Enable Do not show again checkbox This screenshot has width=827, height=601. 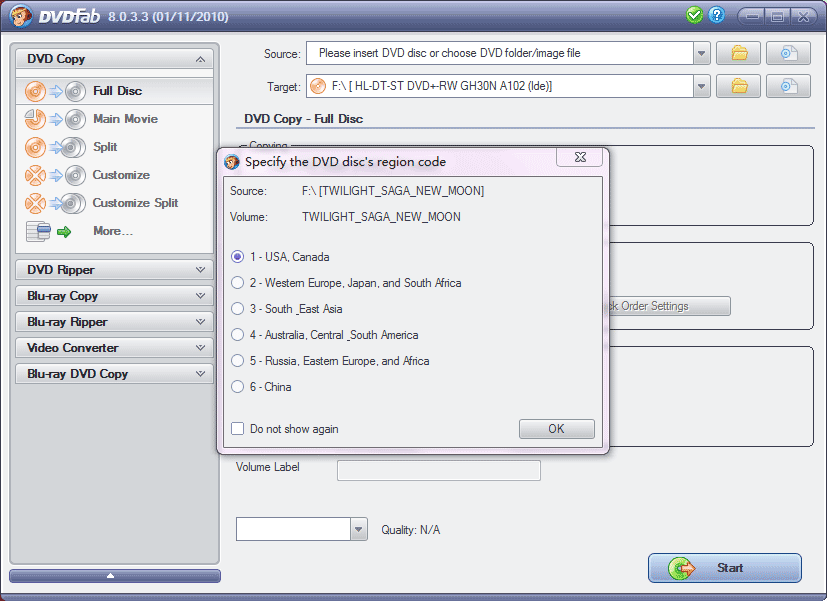[x=237, y=429]
